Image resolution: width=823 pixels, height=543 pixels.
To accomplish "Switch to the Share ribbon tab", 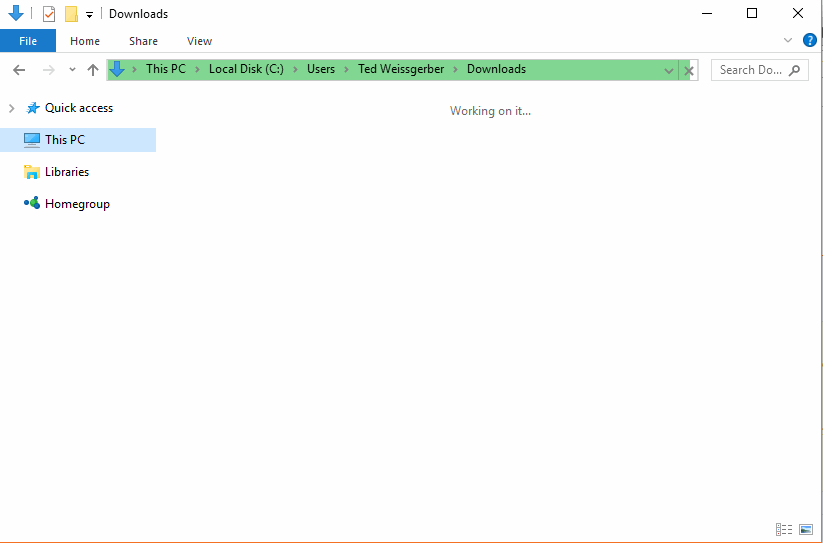I will point(143,41).
